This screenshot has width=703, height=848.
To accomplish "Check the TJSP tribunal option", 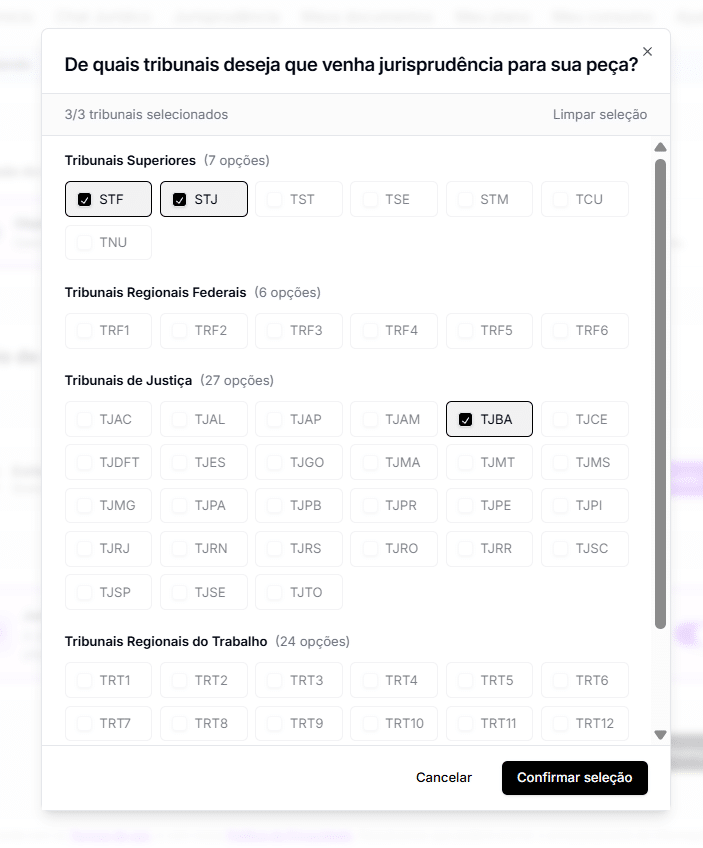I will click(85, 592).
